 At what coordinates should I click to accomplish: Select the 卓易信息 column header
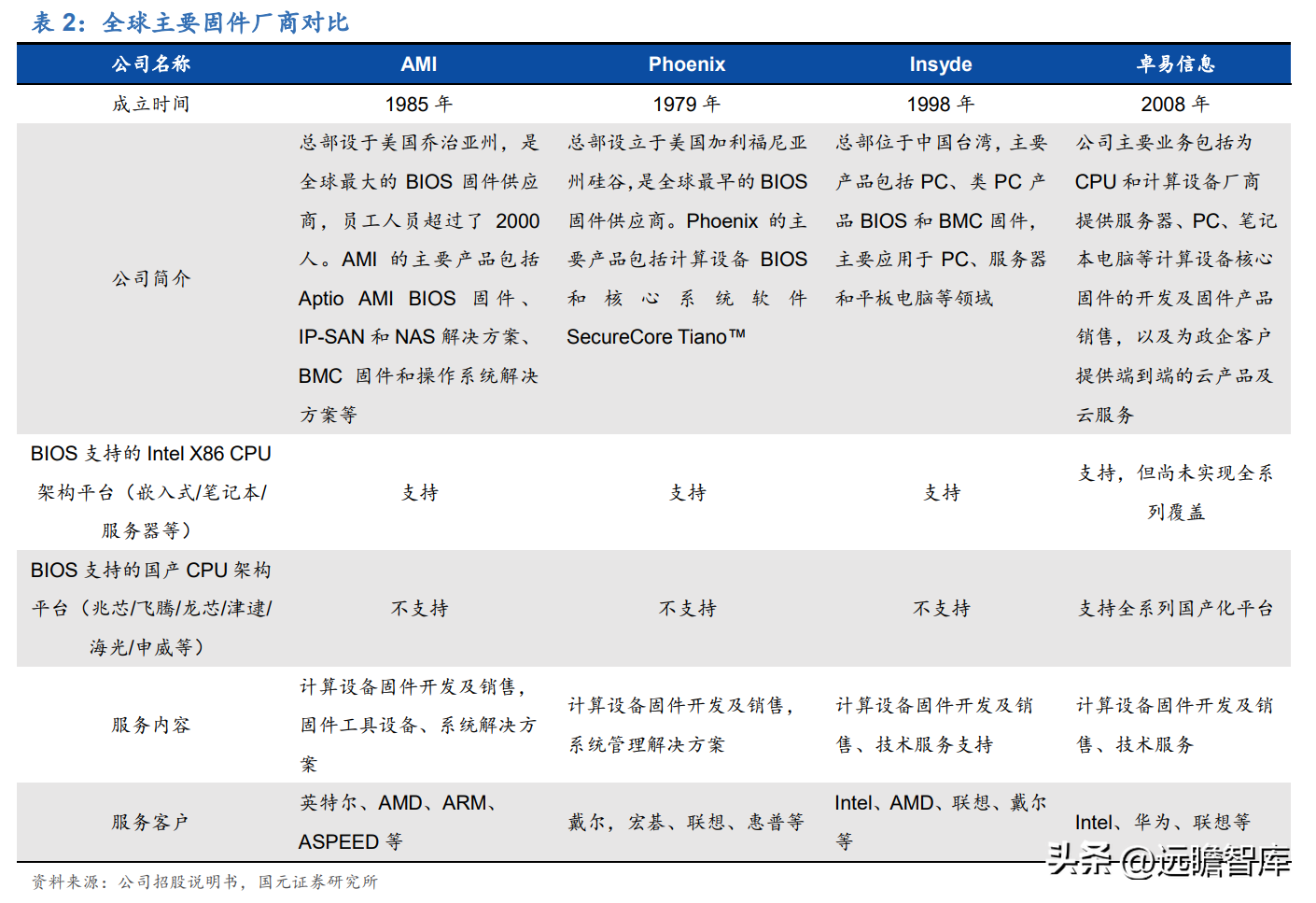(x=1176, y=63)
